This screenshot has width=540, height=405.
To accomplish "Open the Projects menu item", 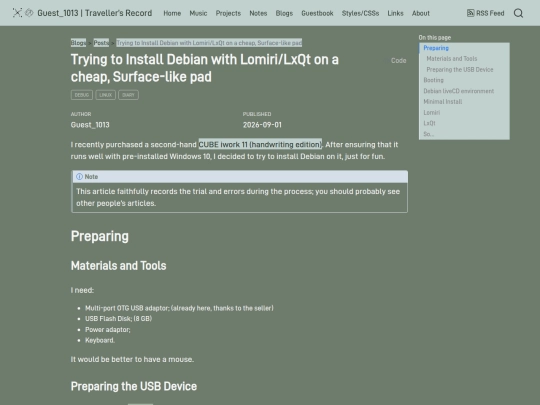I will tap(228, 13).
